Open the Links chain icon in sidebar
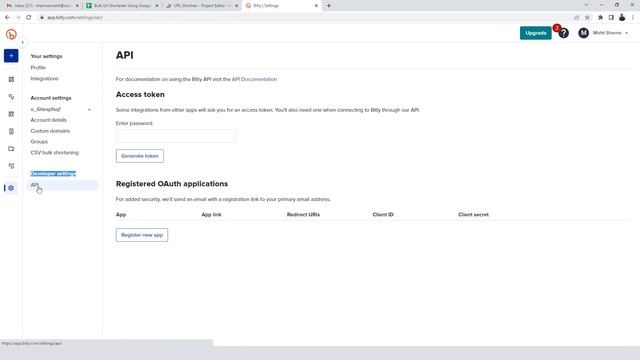Viewport: 640px width, 360px height. (x=11, y=97)
